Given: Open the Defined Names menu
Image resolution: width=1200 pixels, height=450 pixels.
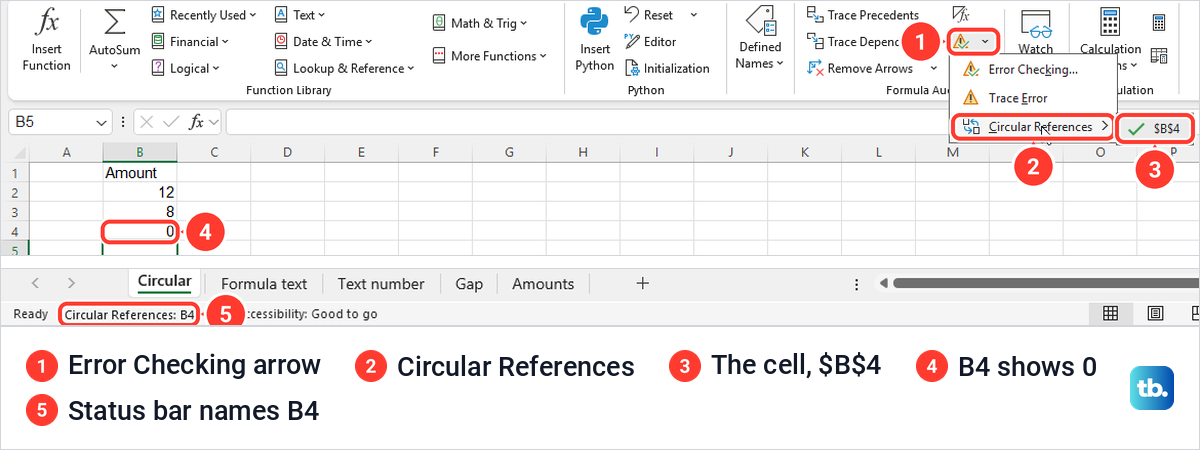Looking at the screenshot, I should [760, 40].
